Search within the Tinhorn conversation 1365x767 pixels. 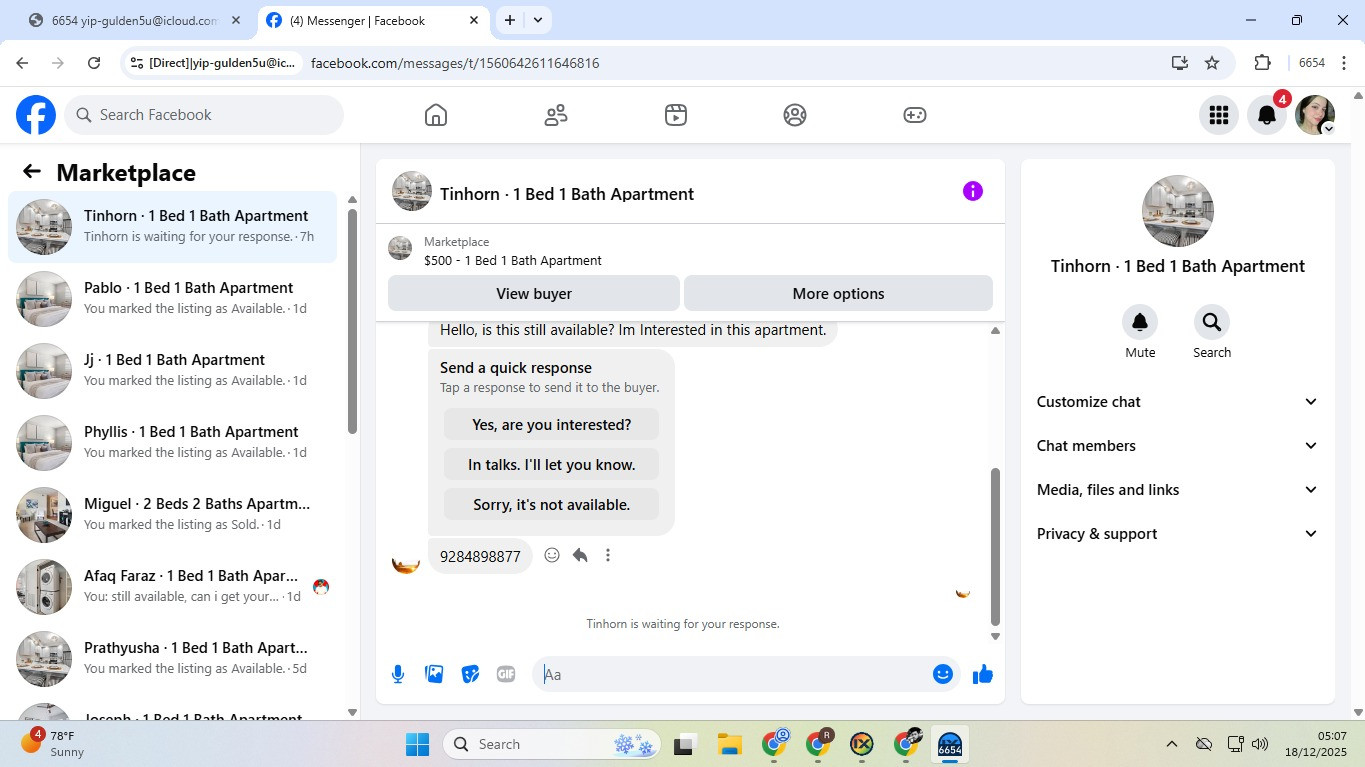[1212, 322]
